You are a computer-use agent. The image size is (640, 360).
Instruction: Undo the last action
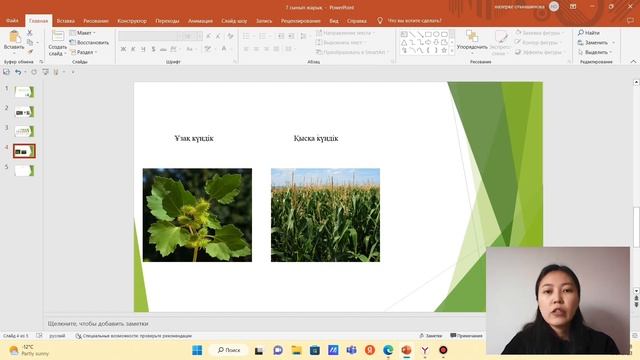tap(18, 72)
